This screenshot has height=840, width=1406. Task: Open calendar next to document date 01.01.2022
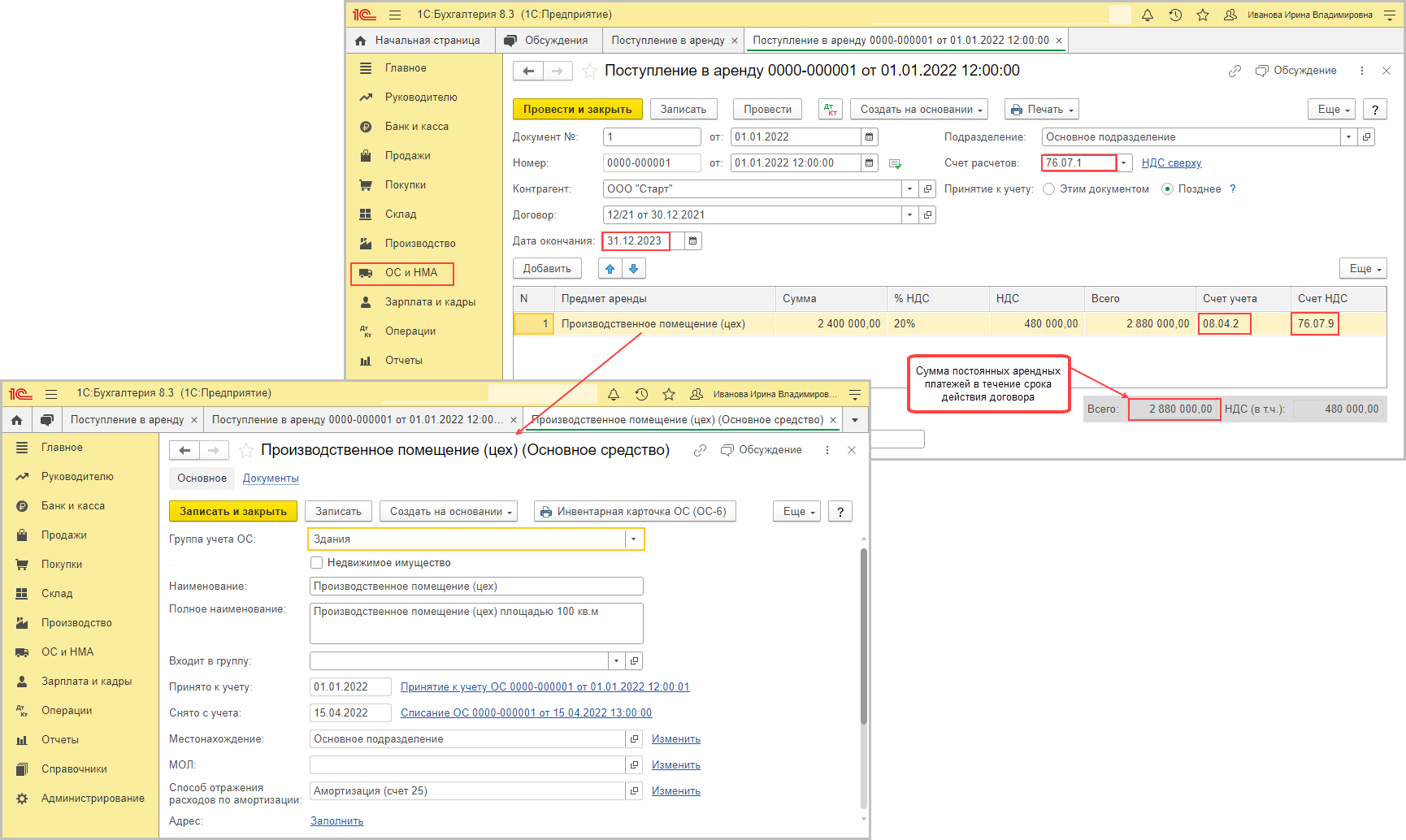(x=869, y=137)
